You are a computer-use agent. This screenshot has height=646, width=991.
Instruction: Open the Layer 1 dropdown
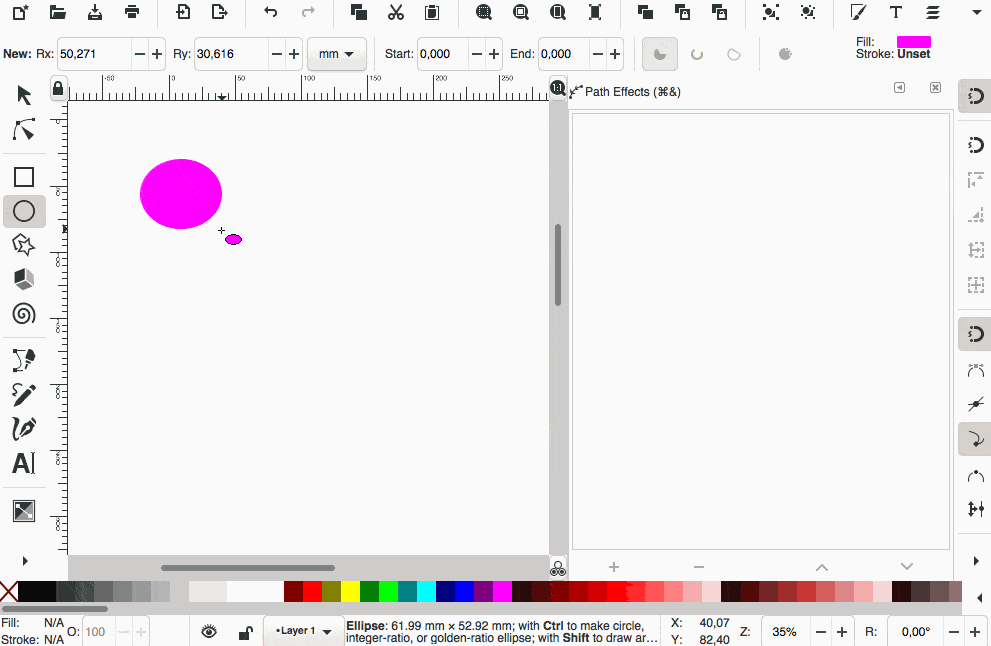pos(304,631)
